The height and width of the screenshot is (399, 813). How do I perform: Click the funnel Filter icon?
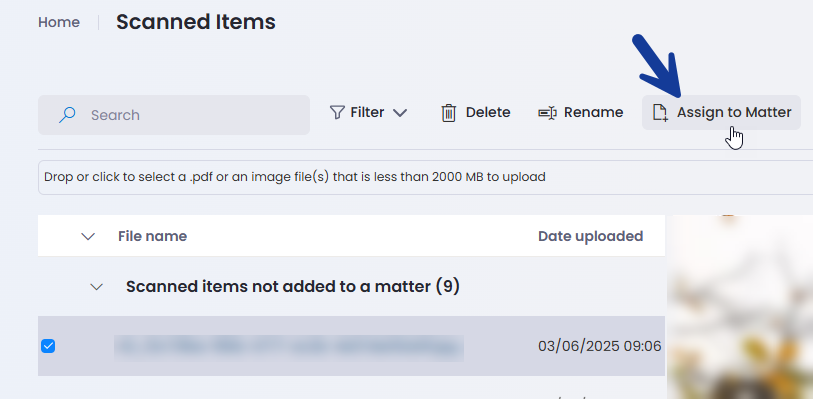pyautogui.click(x=337, y=112)
